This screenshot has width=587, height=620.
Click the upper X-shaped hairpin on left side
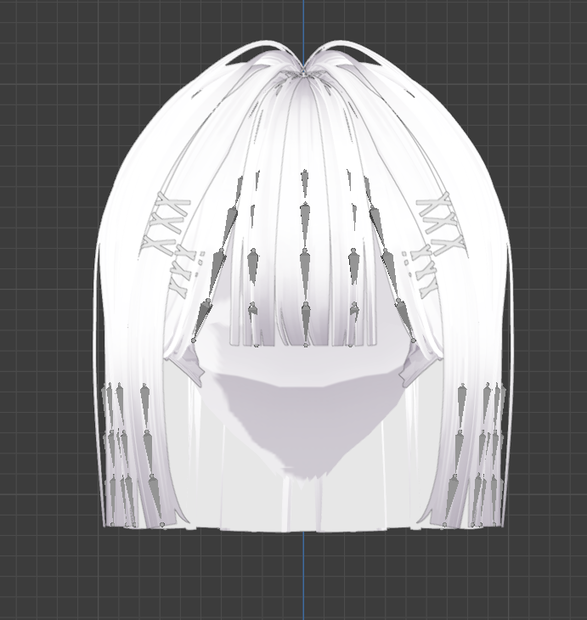171,206
